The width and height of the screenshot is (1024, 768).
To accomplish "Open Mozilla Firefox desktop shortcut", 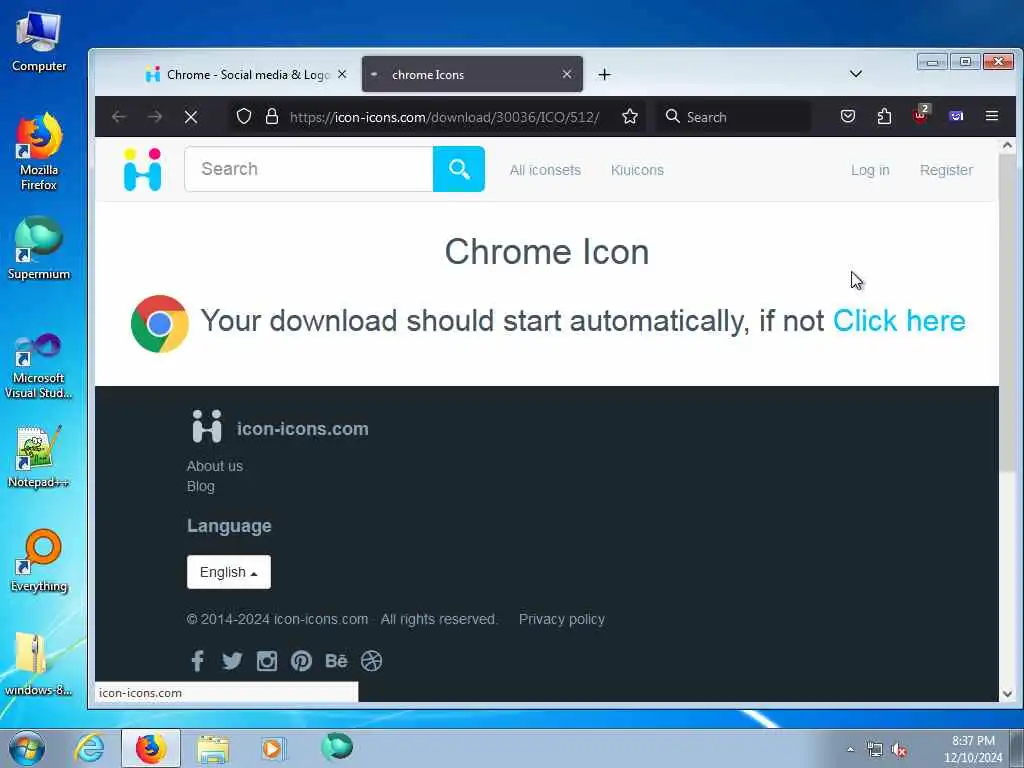I will [39, 152].
